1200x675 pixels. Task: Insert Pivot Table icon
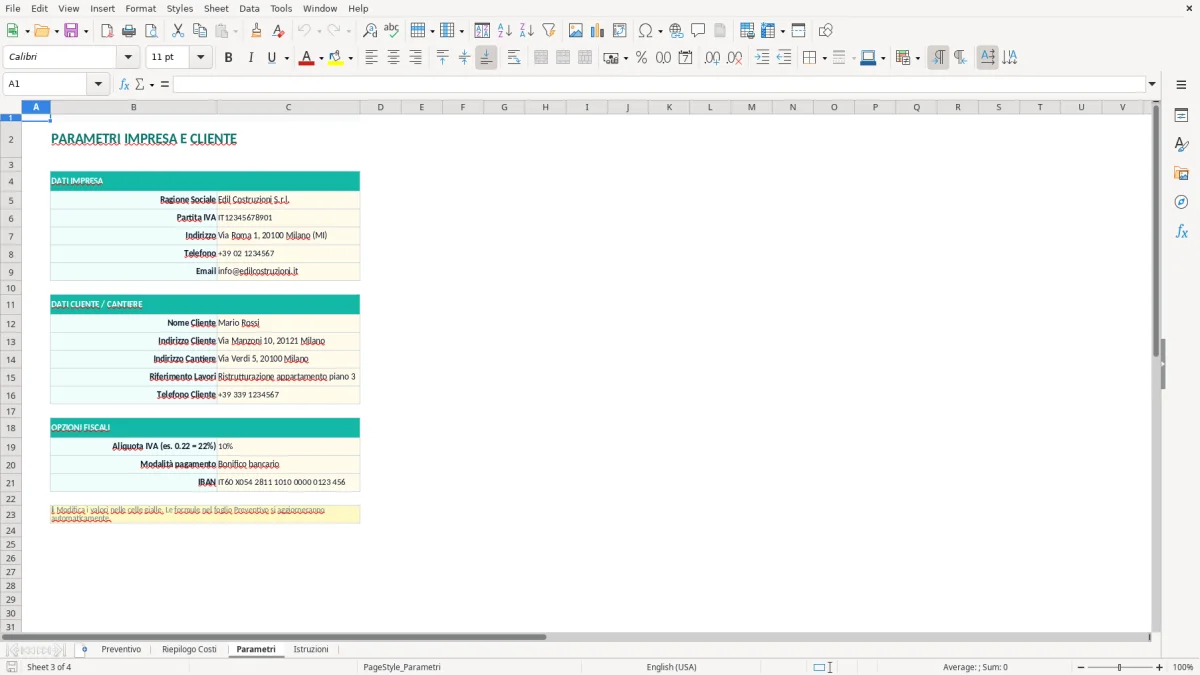pyautogui.click(x=620, y=31)
